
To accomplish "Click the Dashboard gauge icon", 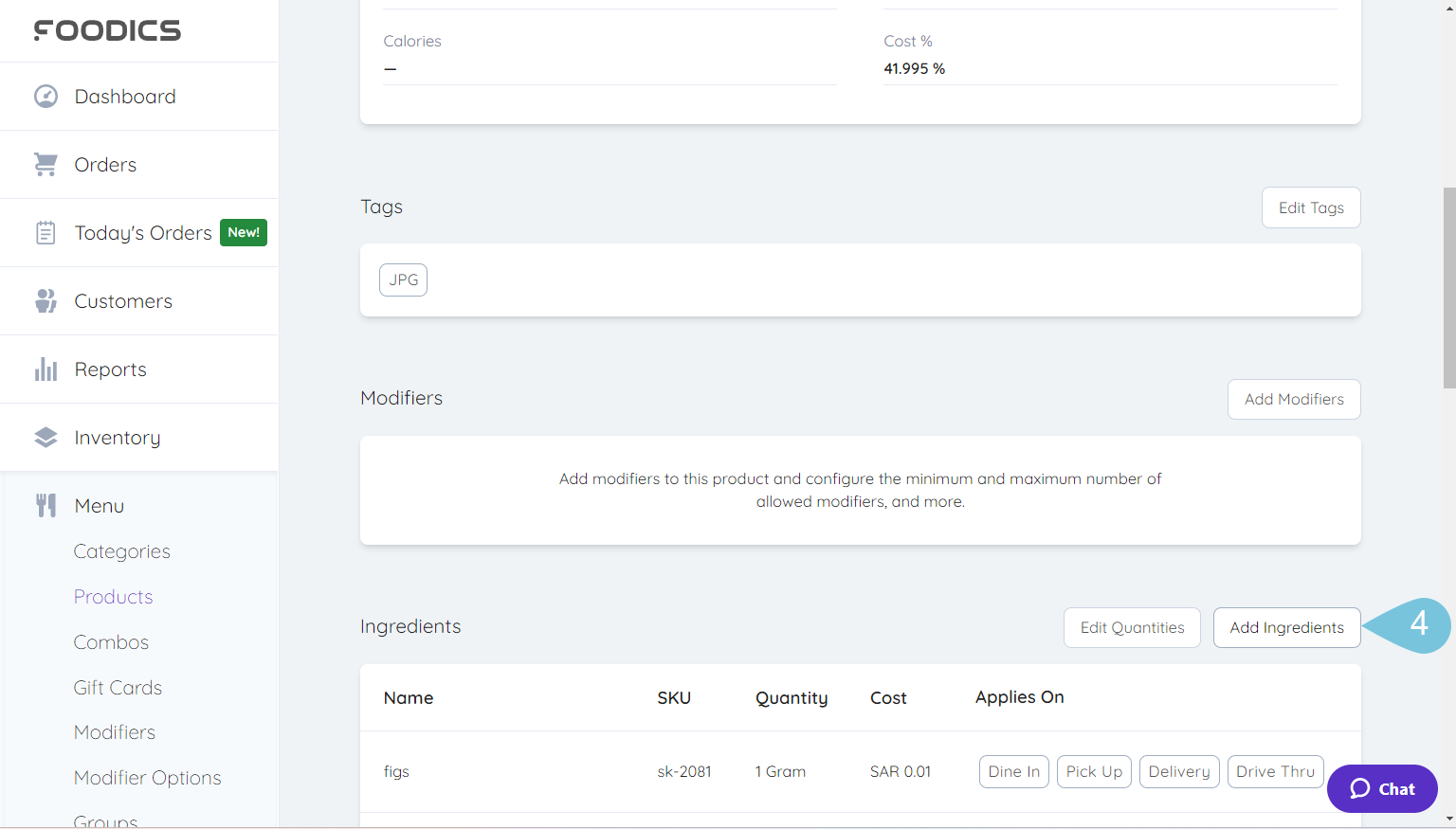I will [x=45, y=97].
